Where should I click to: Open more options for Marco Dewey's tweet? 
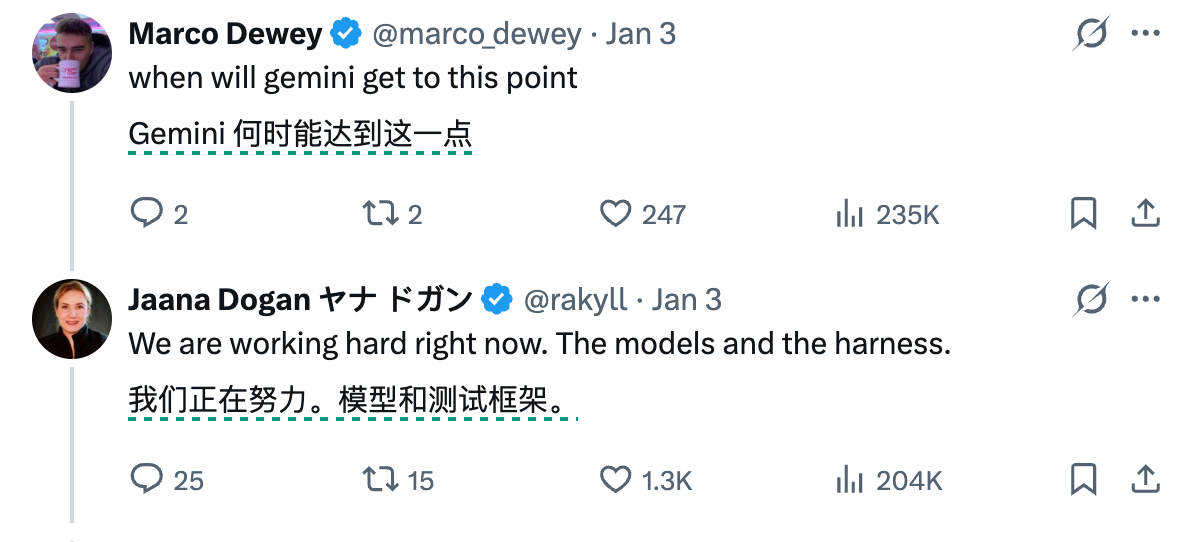pos(1144,35)
